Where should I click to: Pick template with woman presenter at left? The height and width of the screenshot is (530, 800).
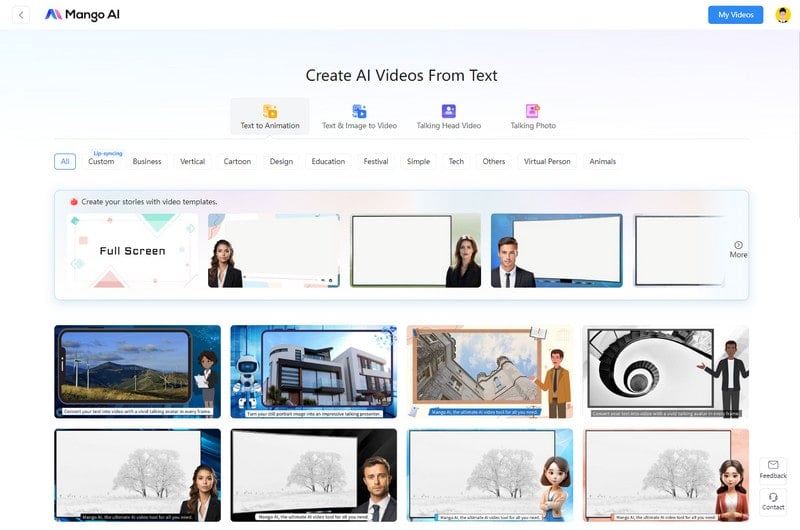(x=274, y=250)
